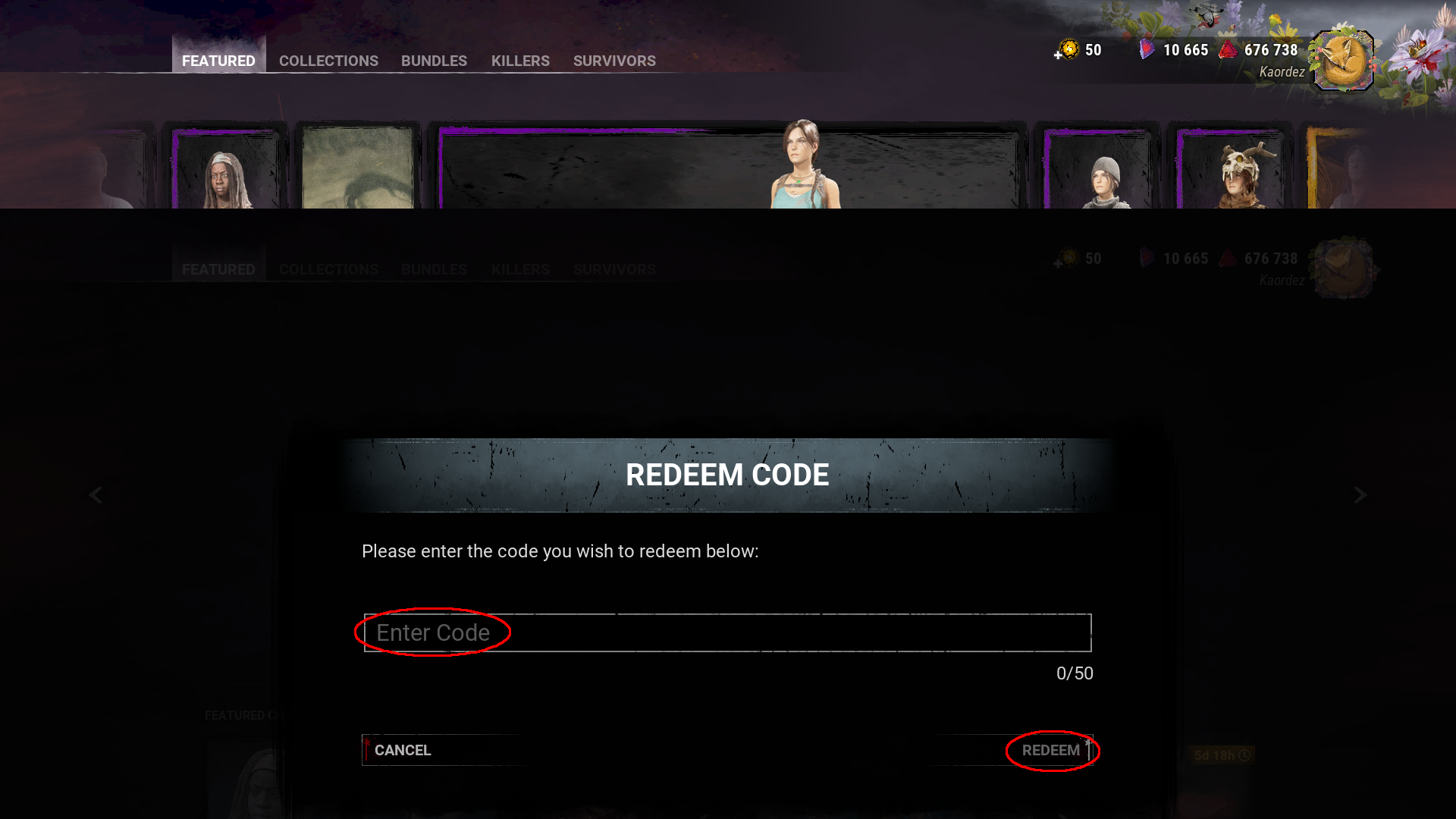Select deer skull mask outfit thumbnail
This screenshot has height=819, width=1456.
pos(1231,168)
